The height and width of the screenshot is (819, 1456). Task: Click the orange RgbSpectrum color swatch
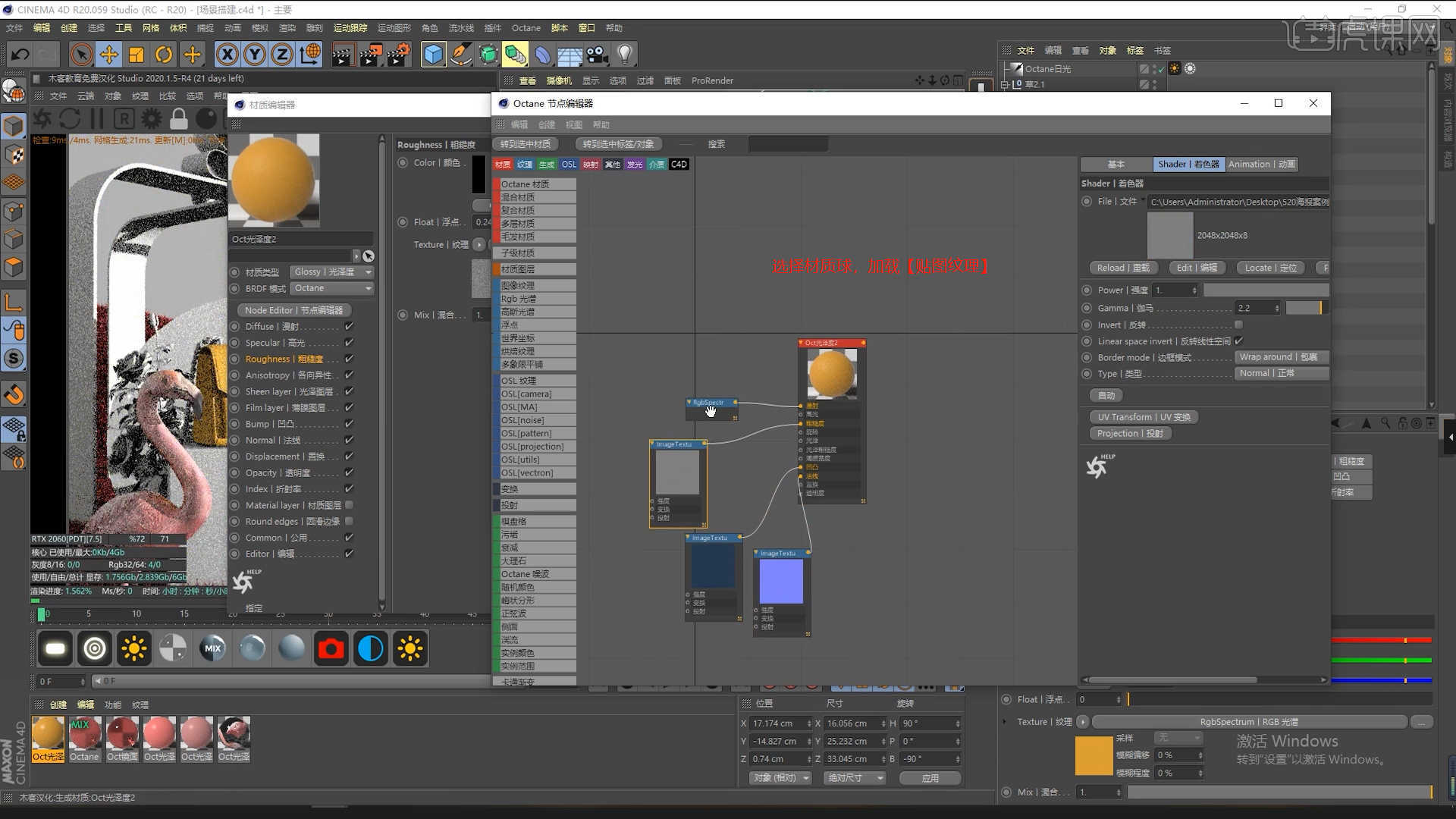(x=1094, y=755)
